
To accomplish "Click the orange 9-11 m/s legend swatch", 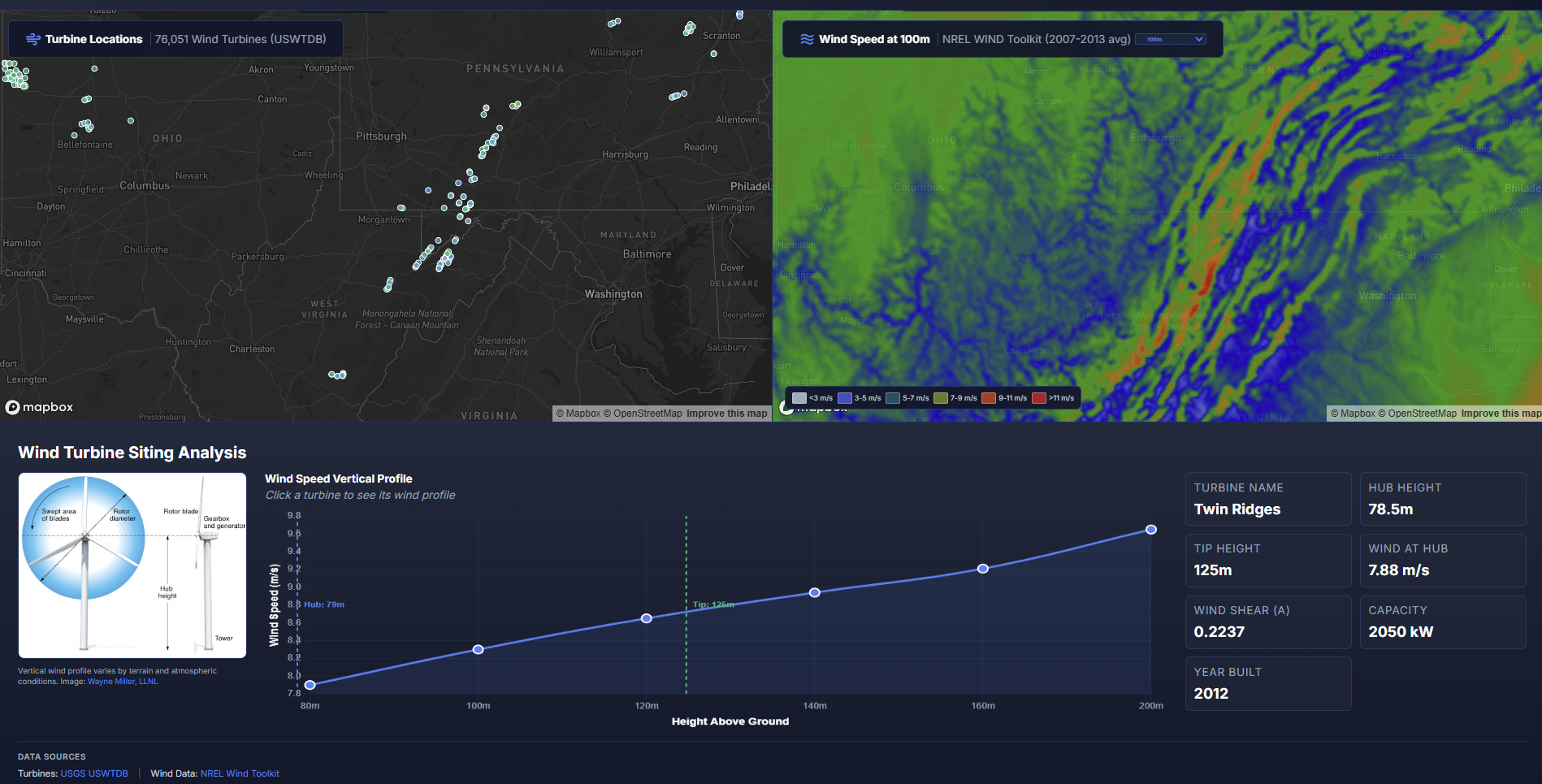I will (989, 398).
